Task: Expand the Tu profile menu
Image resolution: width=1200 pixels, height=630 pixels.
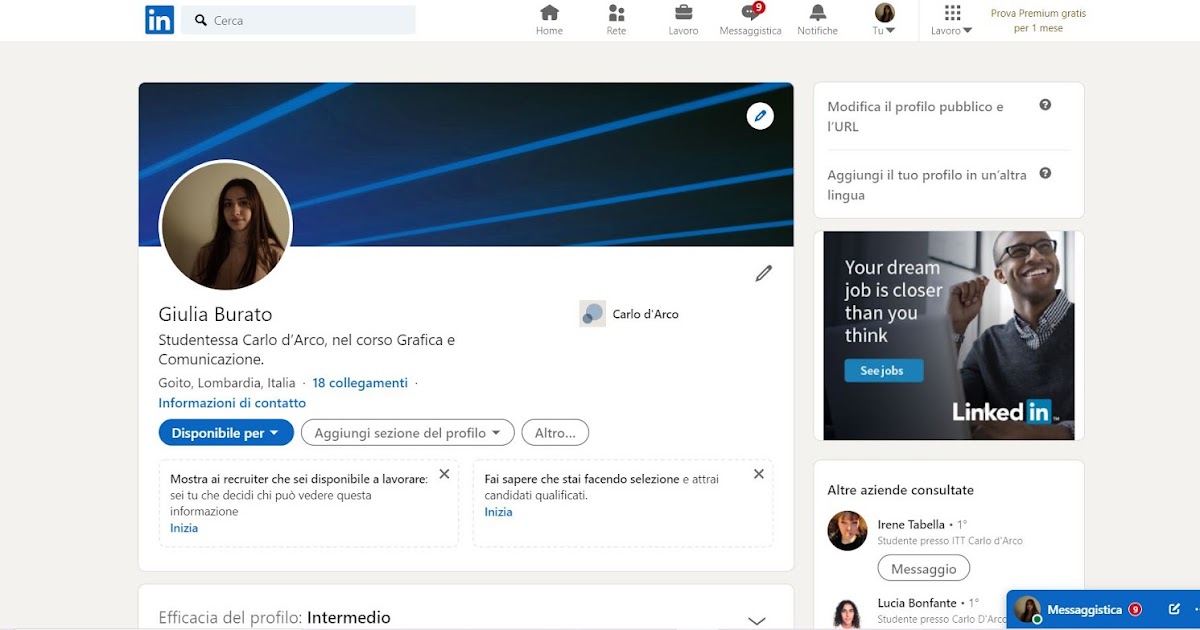Action: (885, 20)
